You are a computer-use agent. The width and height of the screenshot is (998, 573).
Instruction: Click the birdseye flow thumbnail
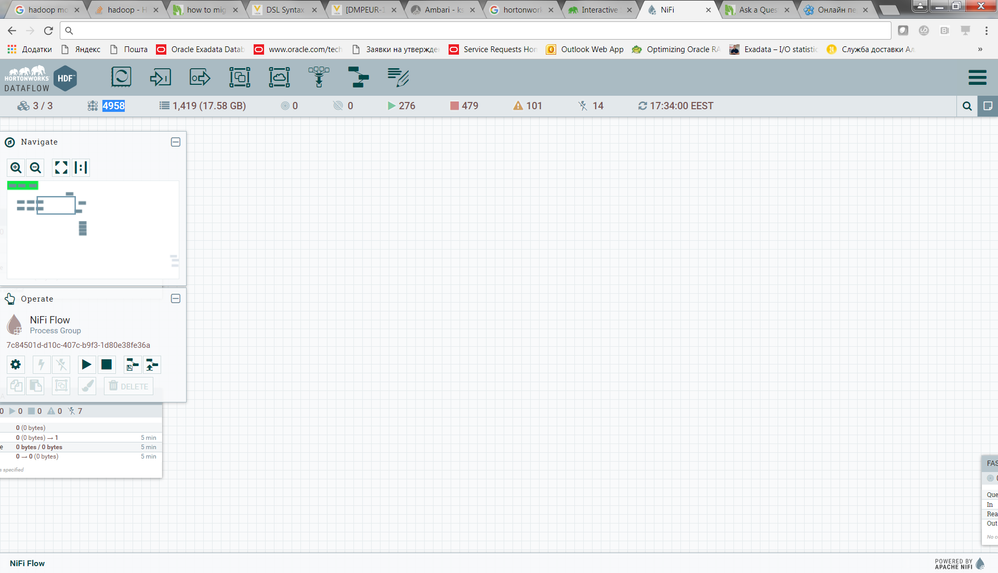[93, 229]
